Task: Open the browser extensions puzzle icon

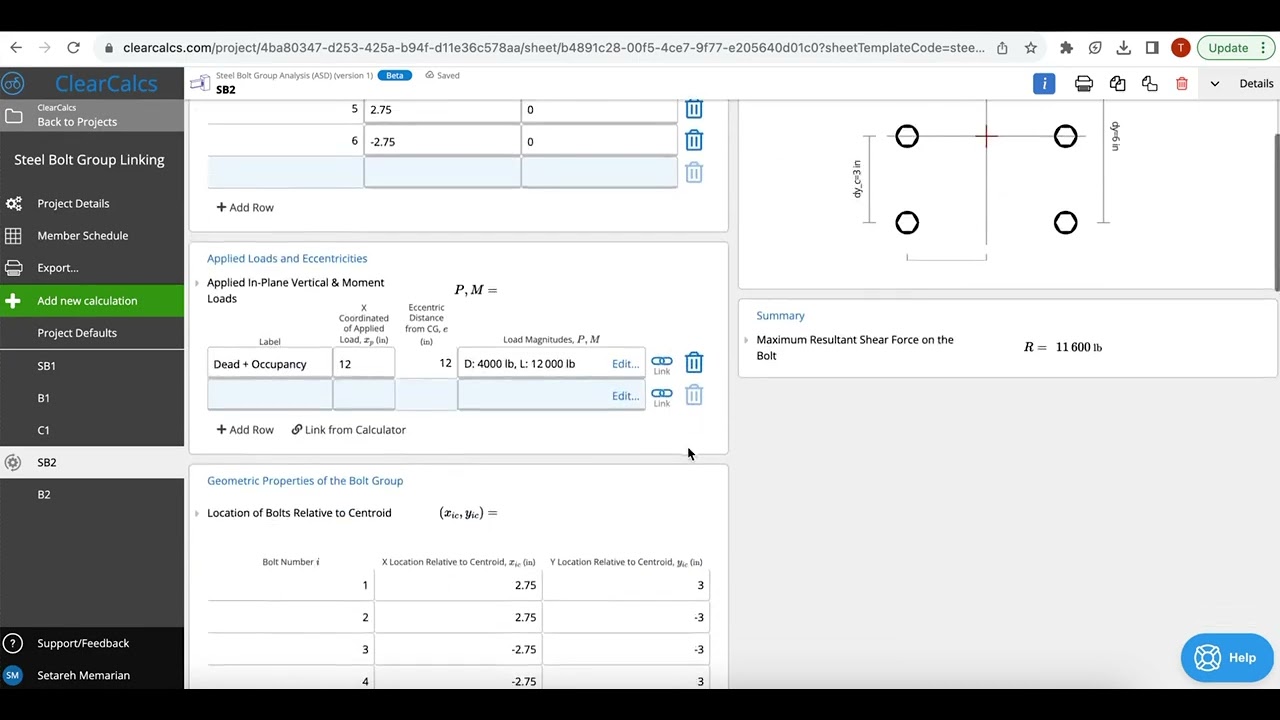Action: [x=1067, y=48]
